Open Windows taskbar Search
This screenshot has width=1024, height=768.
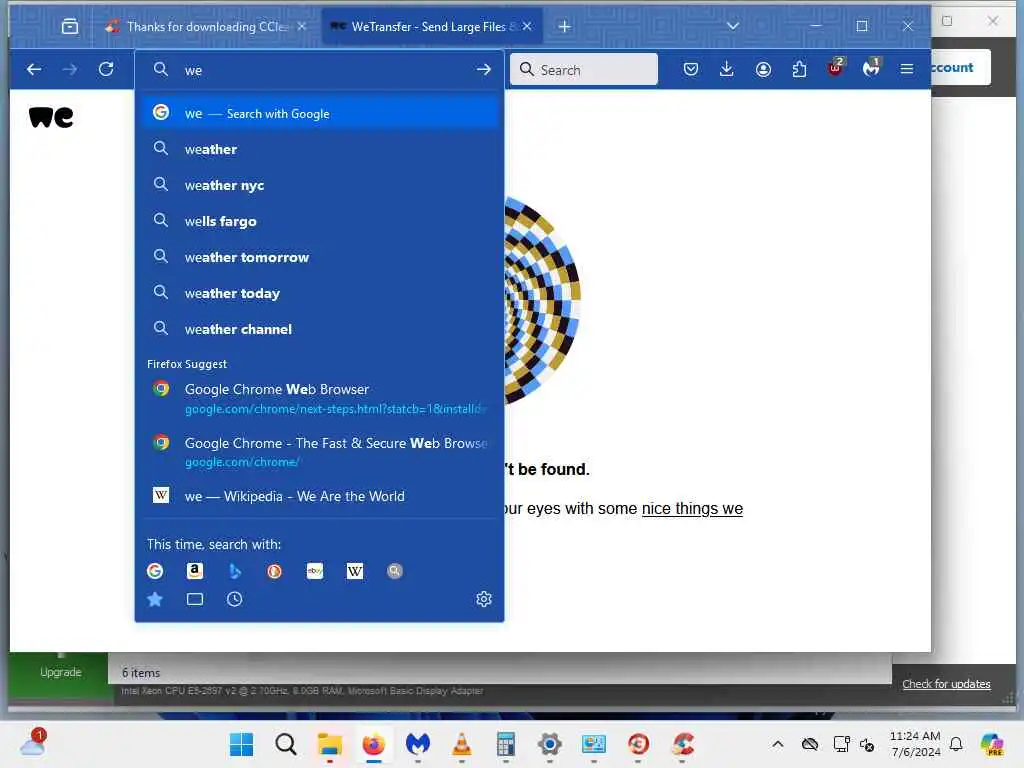coord(285,744)
